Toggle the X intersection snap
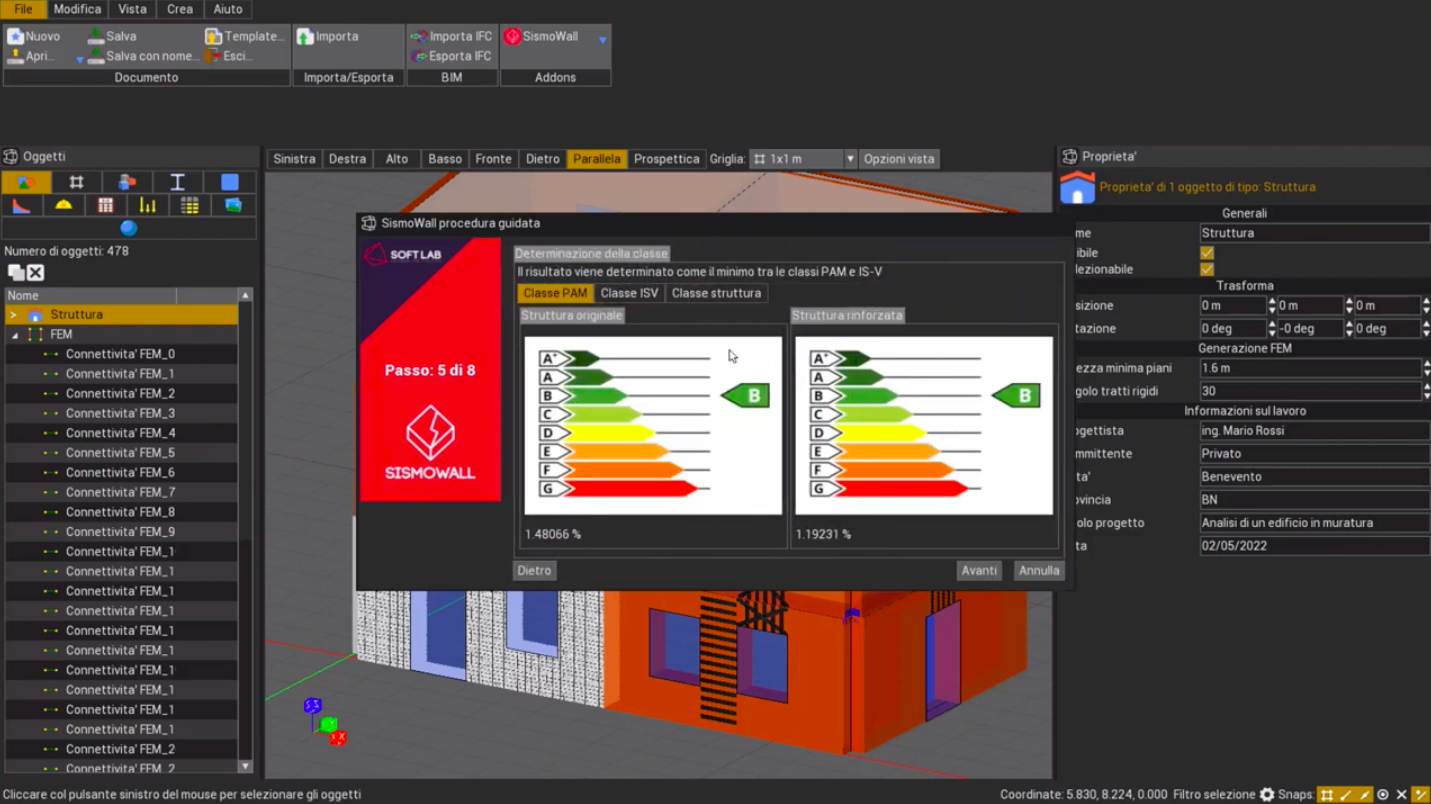Screen dimensions: 1431x804 pyautogui.click(x=1401, y=795)
